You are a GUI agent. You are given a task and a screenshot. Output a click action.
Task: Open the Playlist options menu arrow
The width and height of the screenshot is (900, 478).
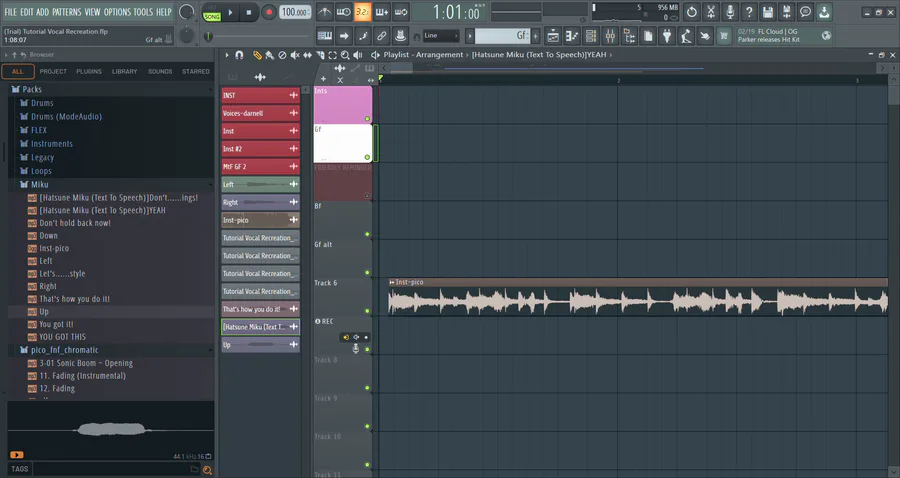click(x=227, y=55)
